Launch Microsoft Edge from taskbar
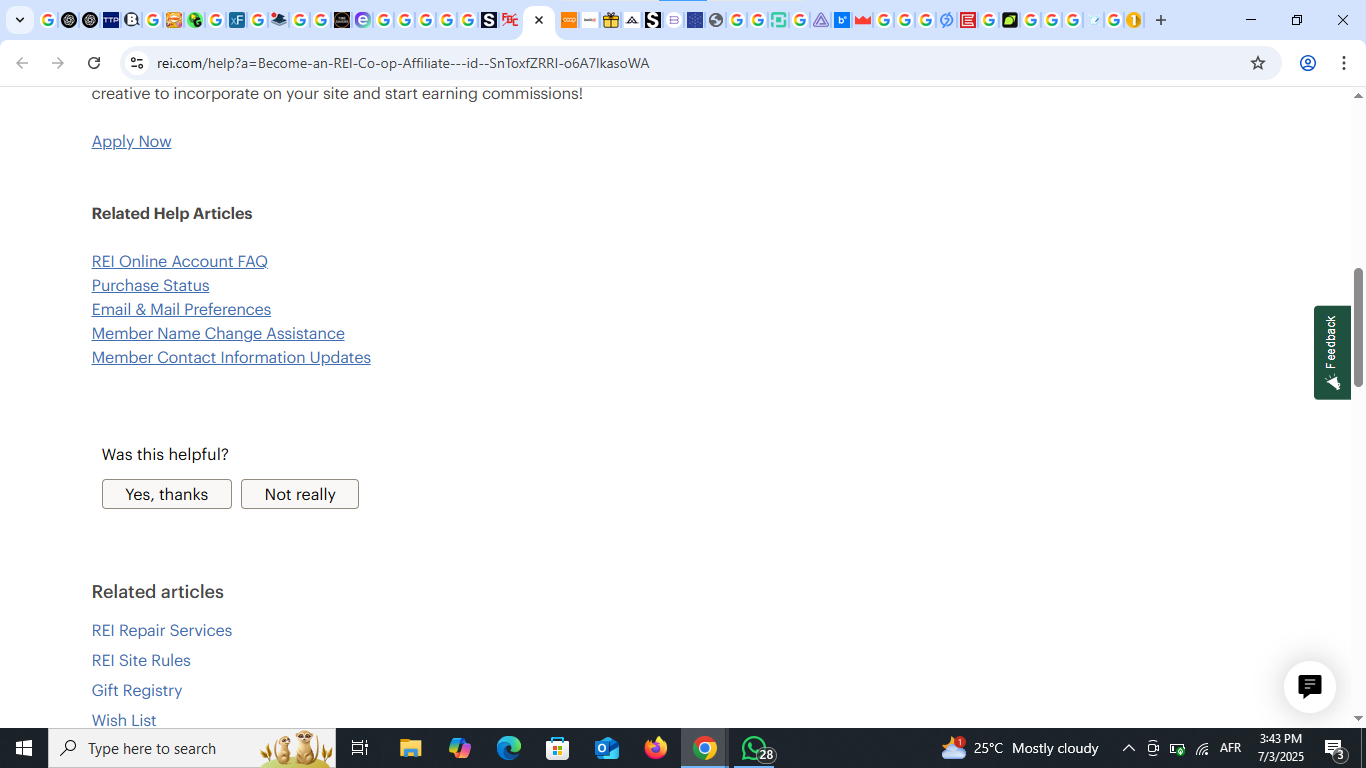This screenshot has height=768, width=1366. pyautogui.click(x=509, y=748)
